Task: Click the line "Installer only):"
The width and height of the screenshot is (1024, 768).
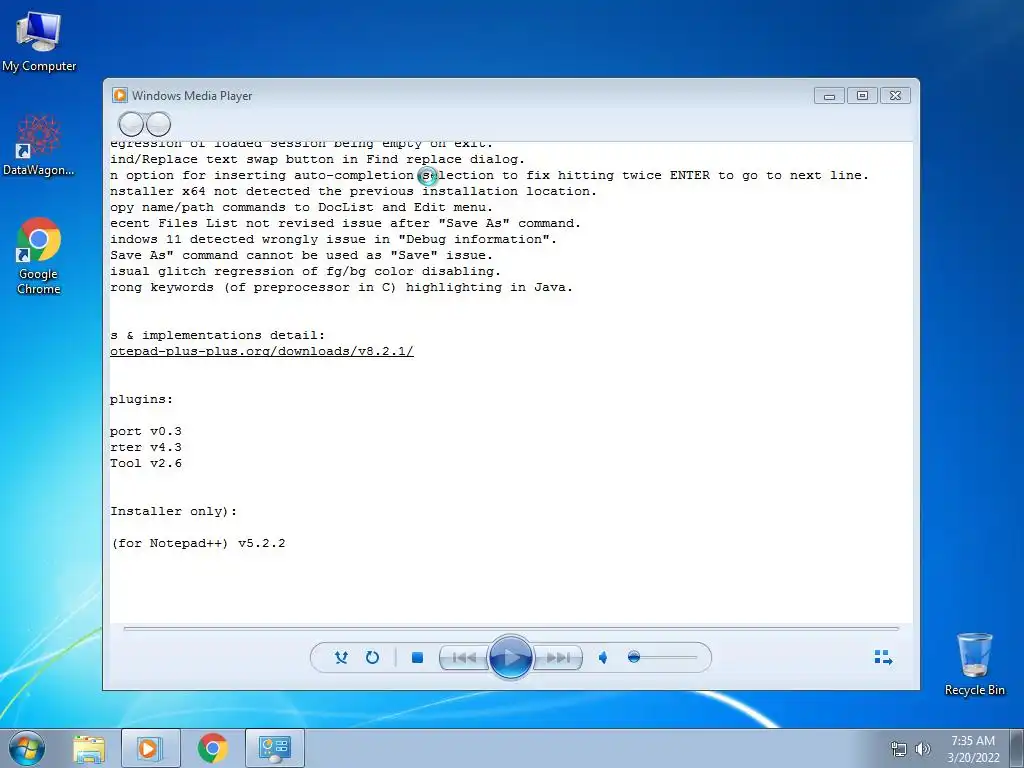Action: [174, 511]
